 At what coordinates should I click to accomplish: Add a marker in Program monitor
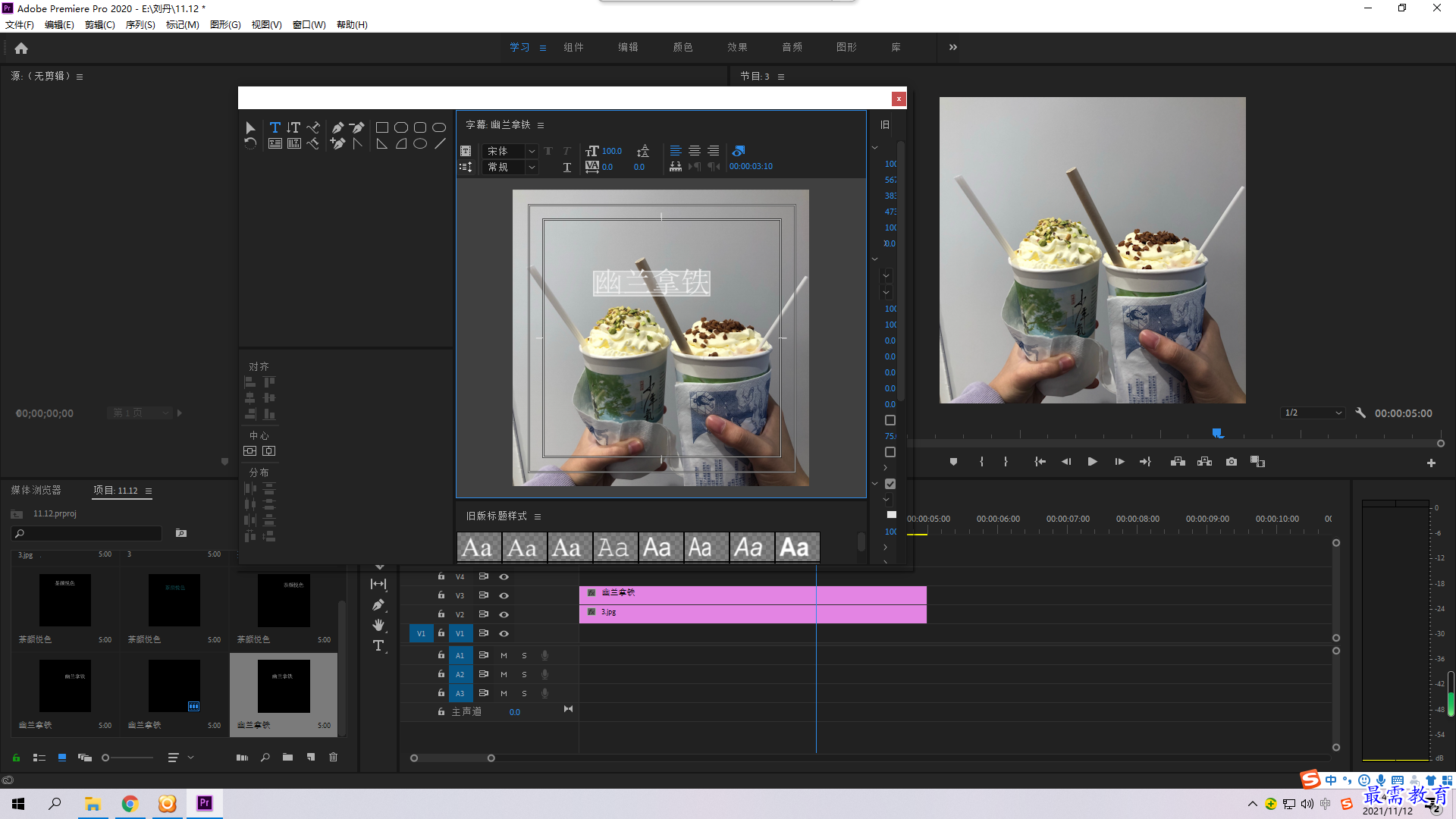(953, 462)
